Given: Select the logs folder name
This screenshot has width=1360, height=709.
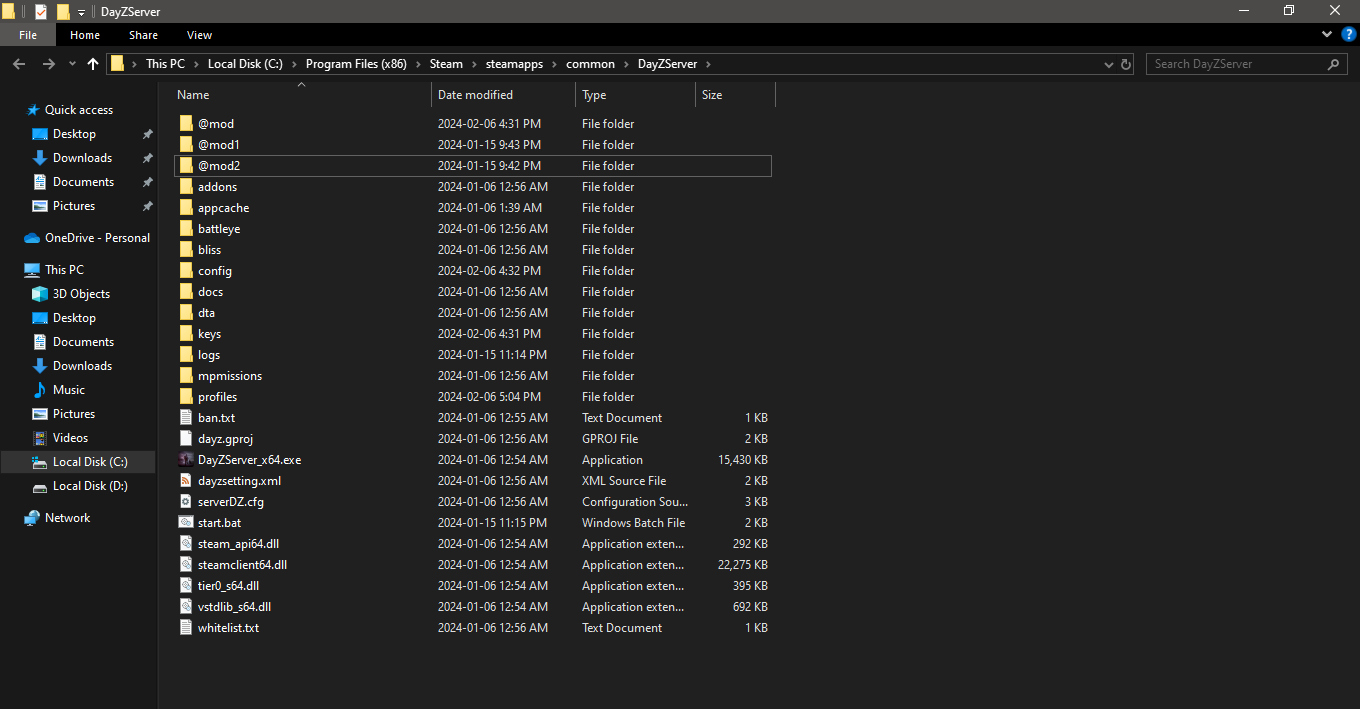Looking at the screenshot, I should pos(209,355).
